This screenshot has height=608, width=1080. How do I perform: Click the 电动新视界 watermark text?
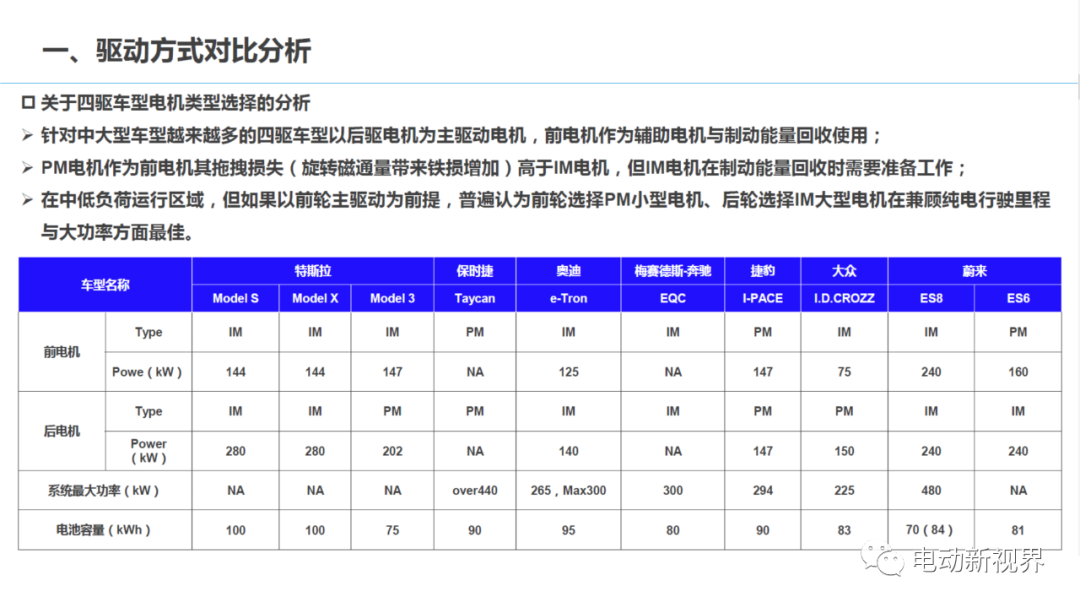pos(978,560)
